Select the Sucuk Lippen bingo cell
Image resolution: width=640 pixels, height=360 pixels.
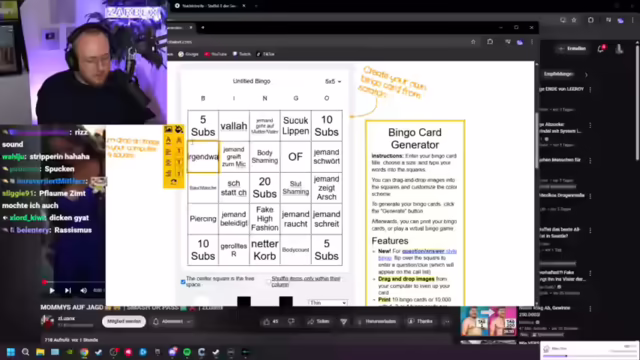click(x=296, y=126)
